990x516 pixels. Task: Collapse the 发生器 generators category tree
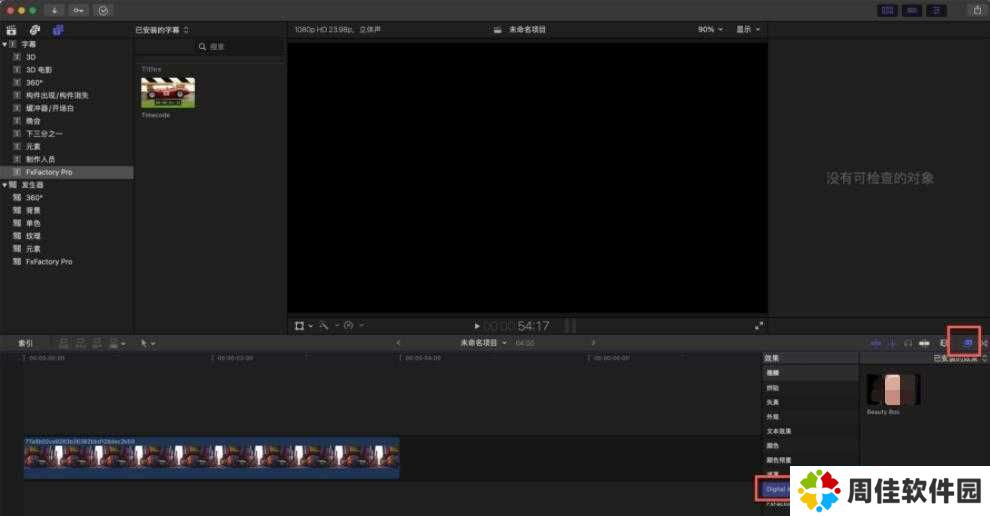4,185
